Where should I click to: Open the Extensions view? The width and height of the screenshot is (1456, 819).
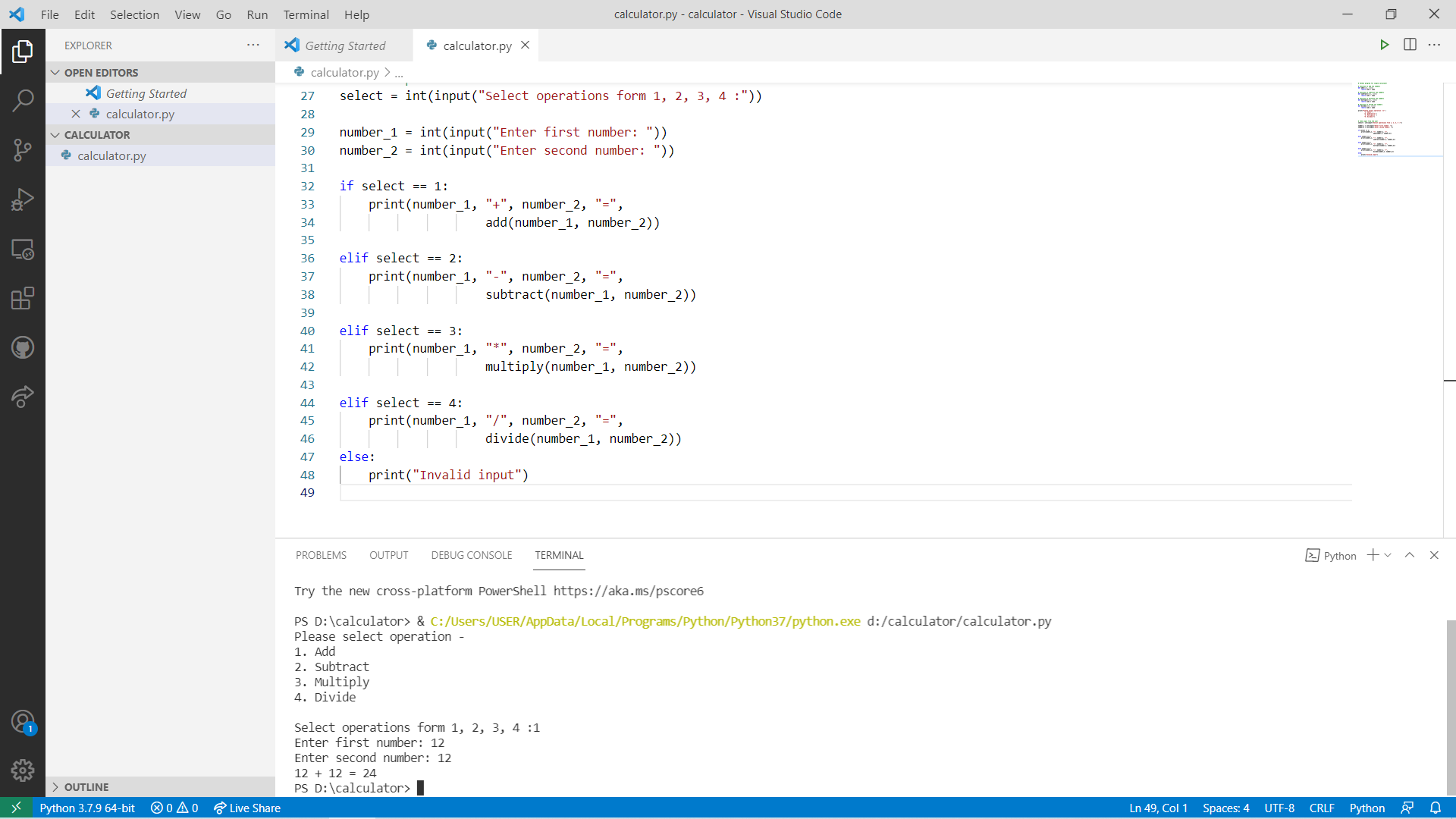[x=23, y=298]
